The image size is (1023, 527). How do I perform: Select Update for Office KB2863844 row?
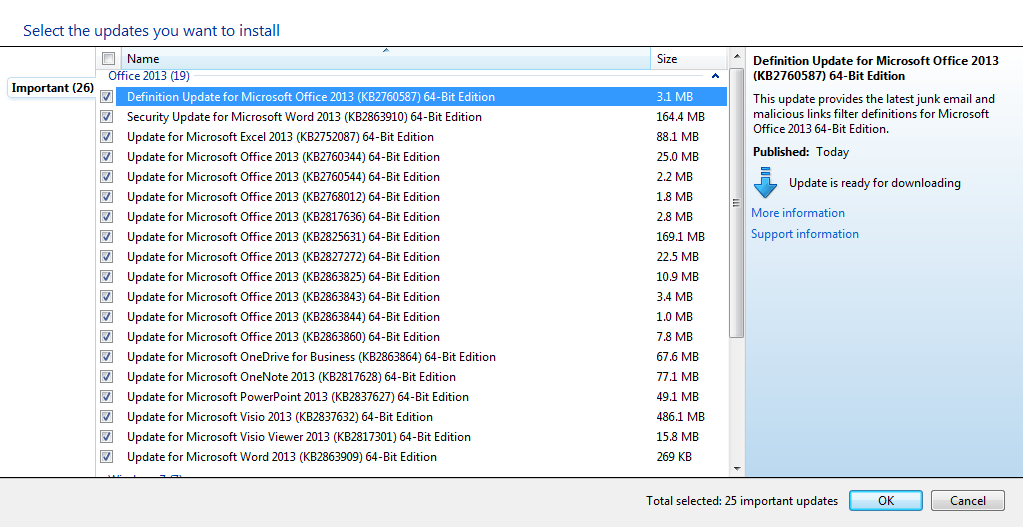(x=421, y=317)
